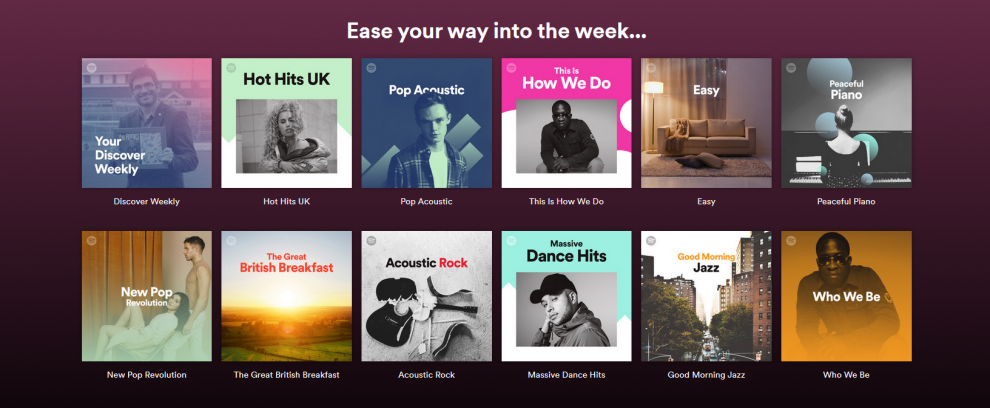Image resolution: width=990 pixels, height=408 pixels.
Task: Choose the Easy playlist cover image
Action: [706, 123]
